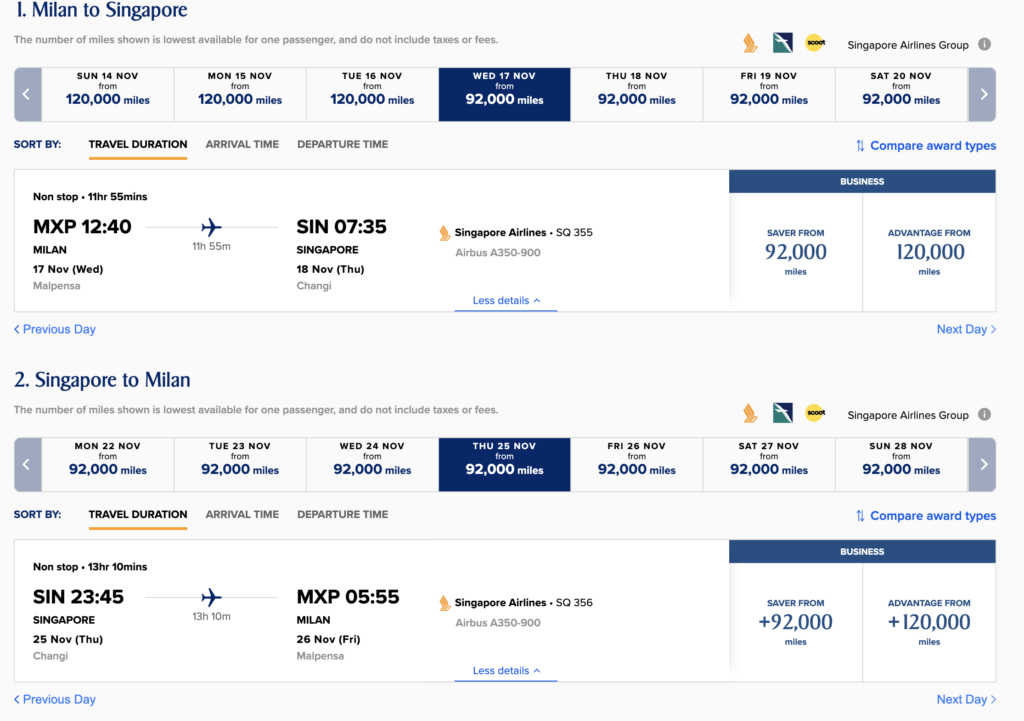
Task: Select Saver +92,000 miles fare for SQ 356
Action: point(796,621)
